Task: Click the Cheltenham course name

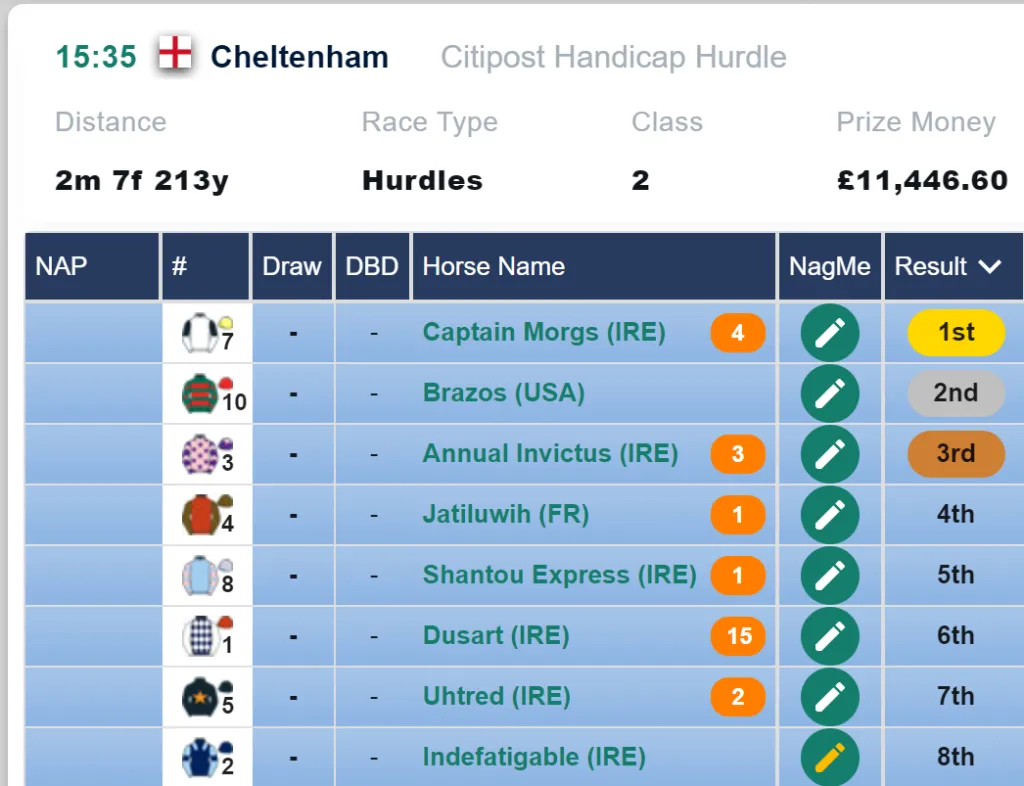Action: (299, 57)
